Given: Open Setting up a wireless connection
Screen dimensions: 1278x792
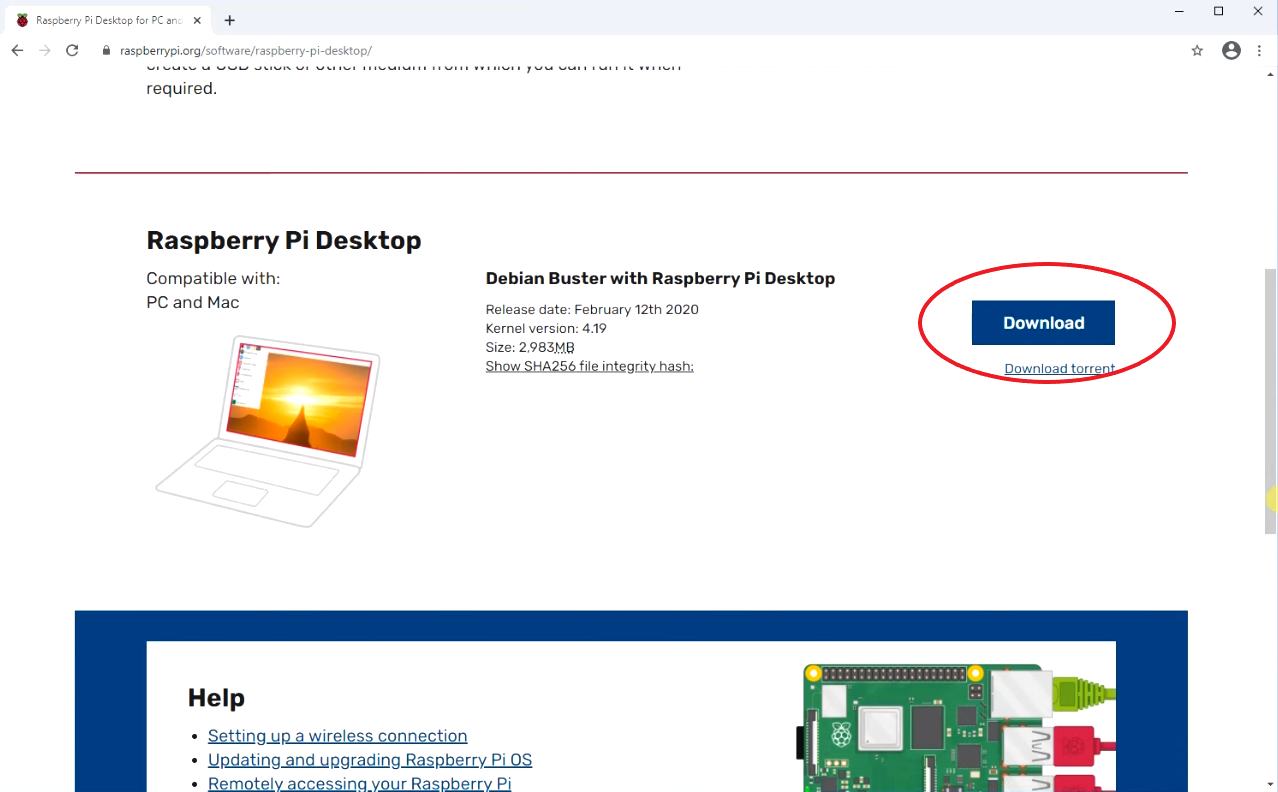Looking at the screenshot, I should (337, 735).
